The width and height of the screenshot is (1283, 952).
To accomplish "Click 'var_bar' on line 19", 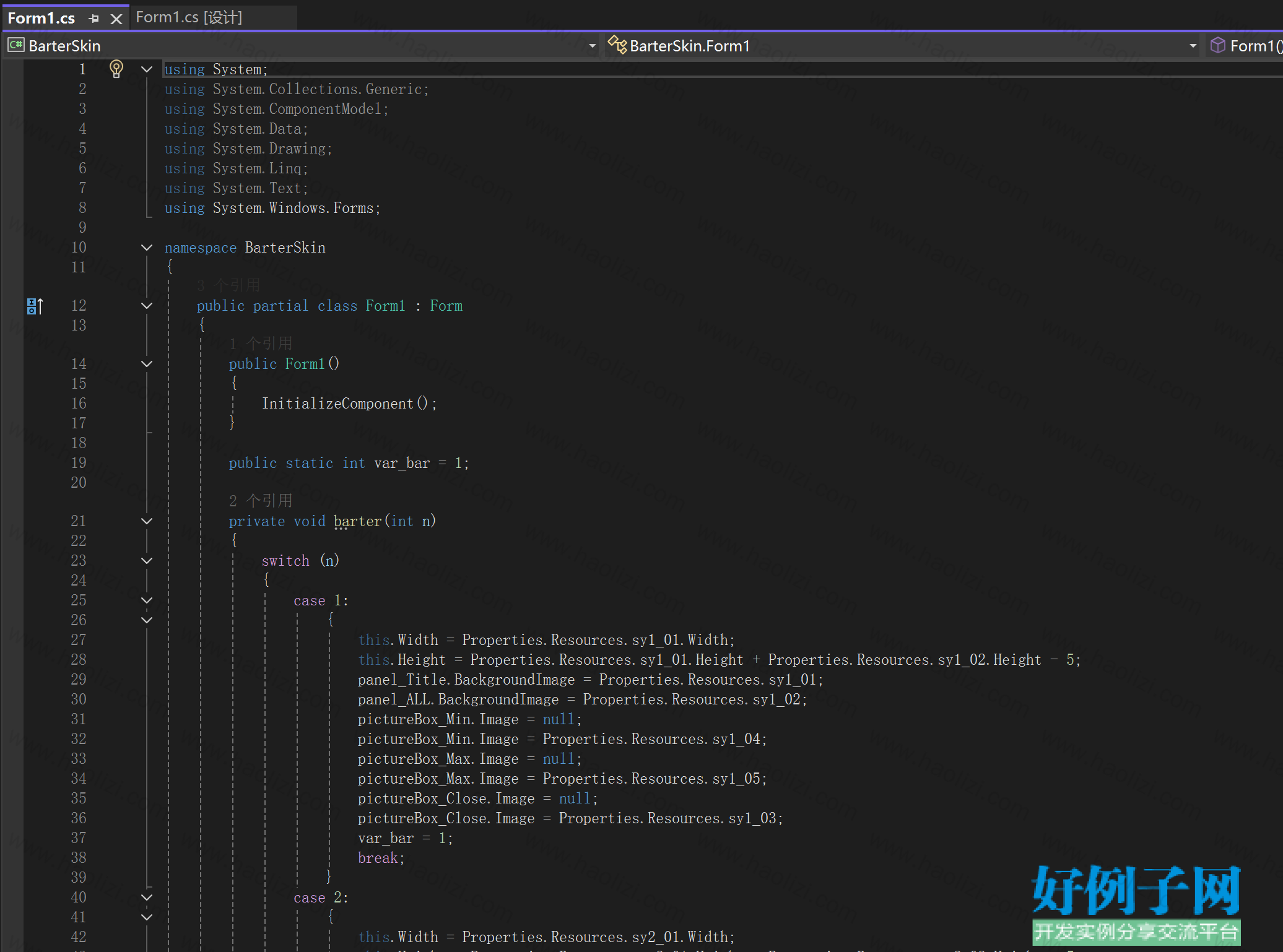I will (402, 463).
